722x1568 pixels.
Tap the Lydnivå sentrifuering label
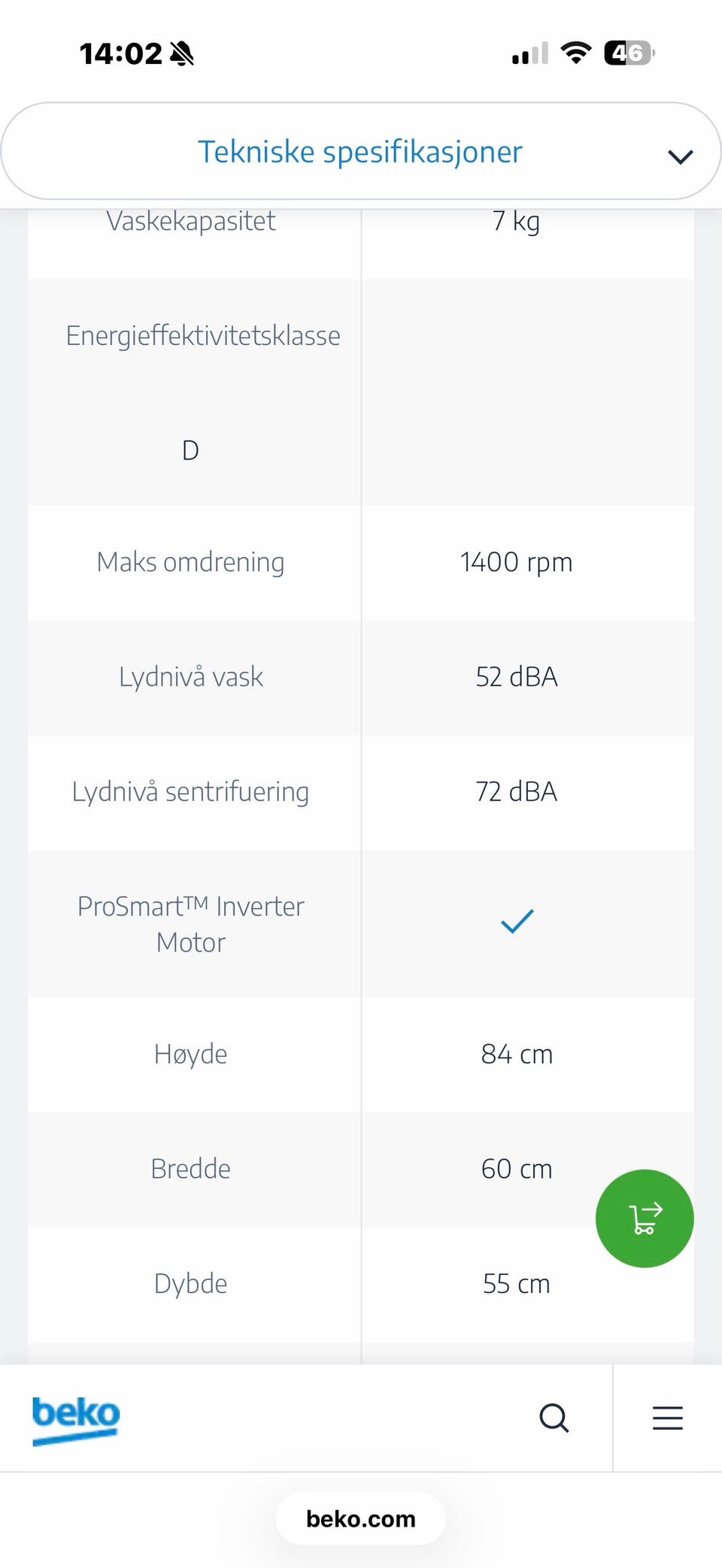191,792
